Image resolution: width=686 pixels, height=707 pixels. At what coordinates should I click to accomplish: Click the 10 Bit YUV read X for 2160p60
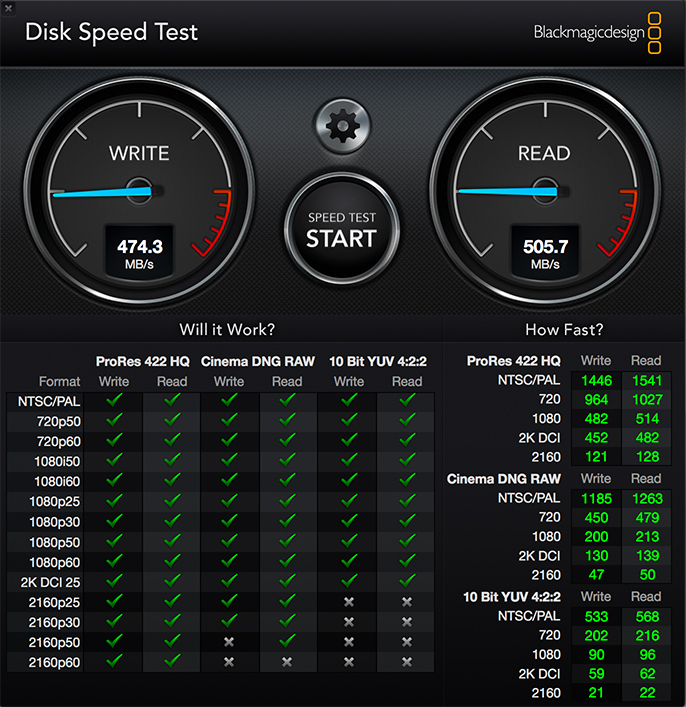pos(407,662)
